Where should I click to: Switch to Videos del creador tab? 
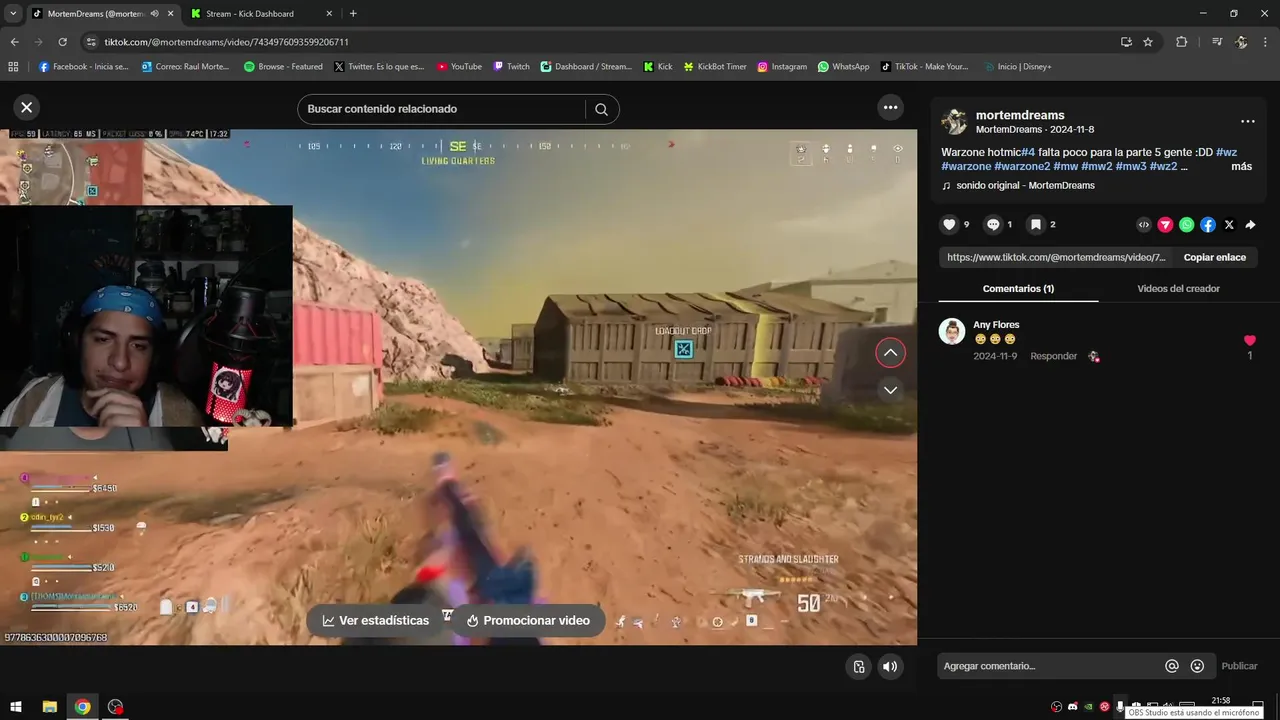pyautogui.click(x=1178, y=288)
